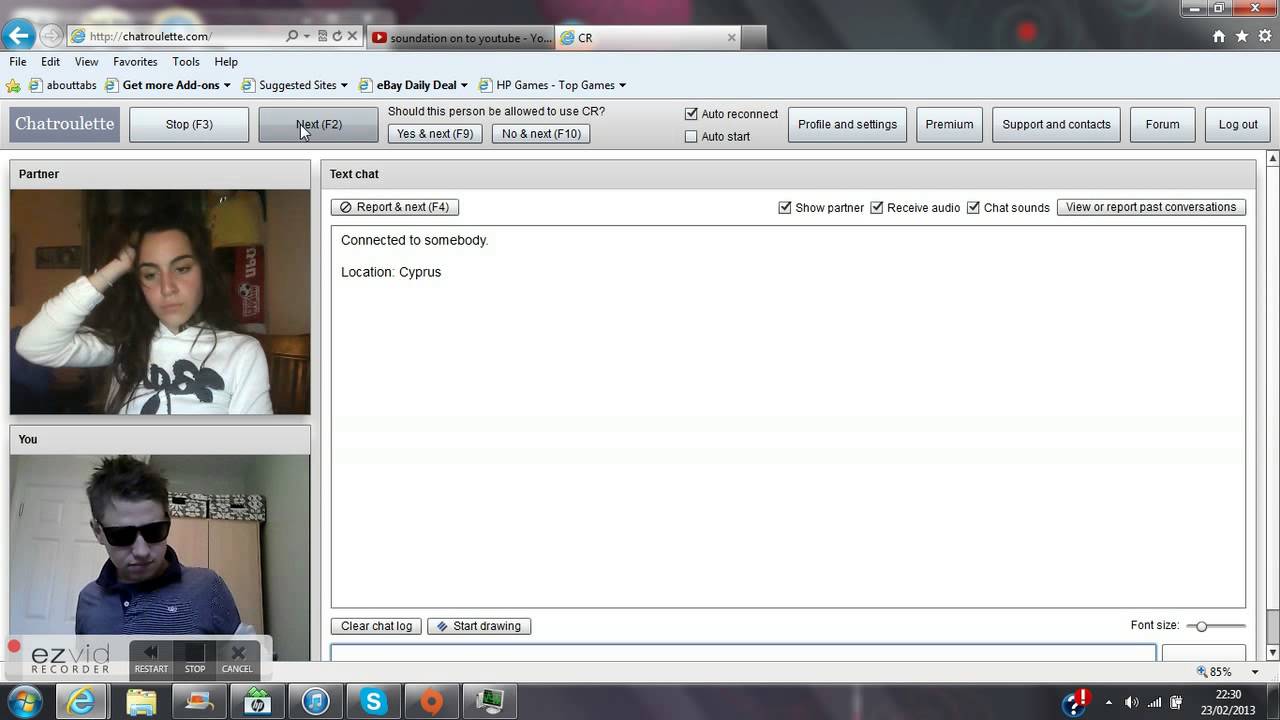Open the Edit menu
This screenshot has width=1280, height=720.
click(x=51, y=61)
